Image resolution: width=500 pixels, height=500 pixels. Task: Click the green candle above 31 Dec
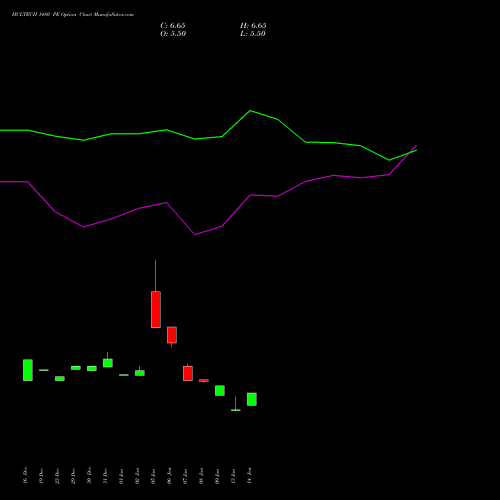click(108, 363)
